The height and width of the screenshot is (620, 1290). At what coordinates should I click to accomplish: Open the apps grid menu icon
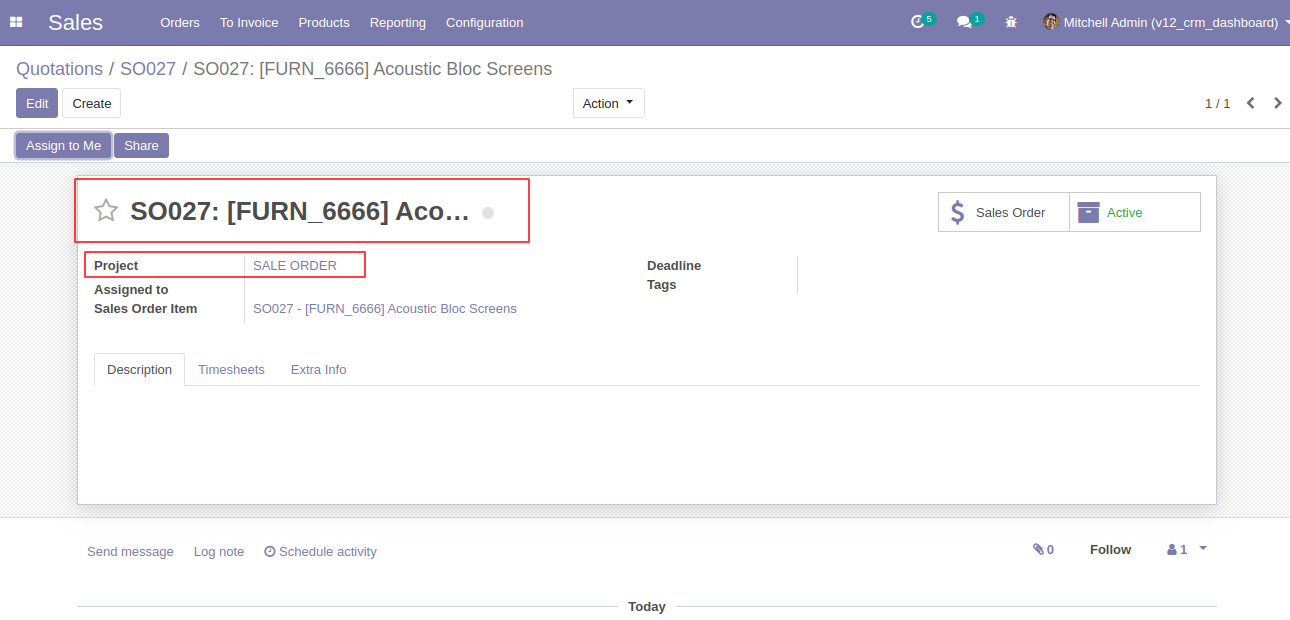pos(16,22)
